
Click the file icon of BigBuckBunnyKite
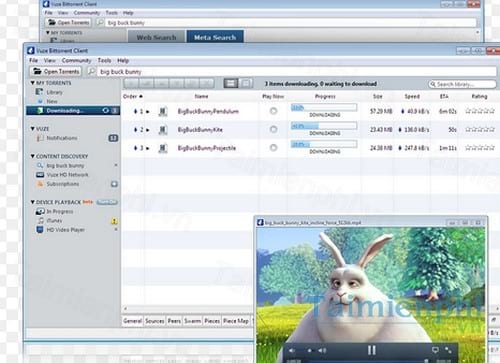[x=163, y=130]
